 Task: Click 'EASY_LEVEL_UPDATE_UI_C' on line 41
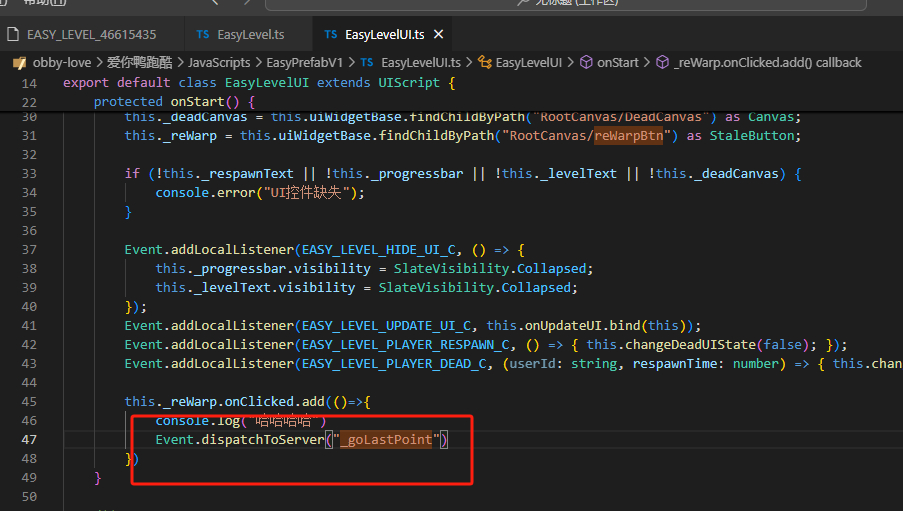tap(386, 326)
